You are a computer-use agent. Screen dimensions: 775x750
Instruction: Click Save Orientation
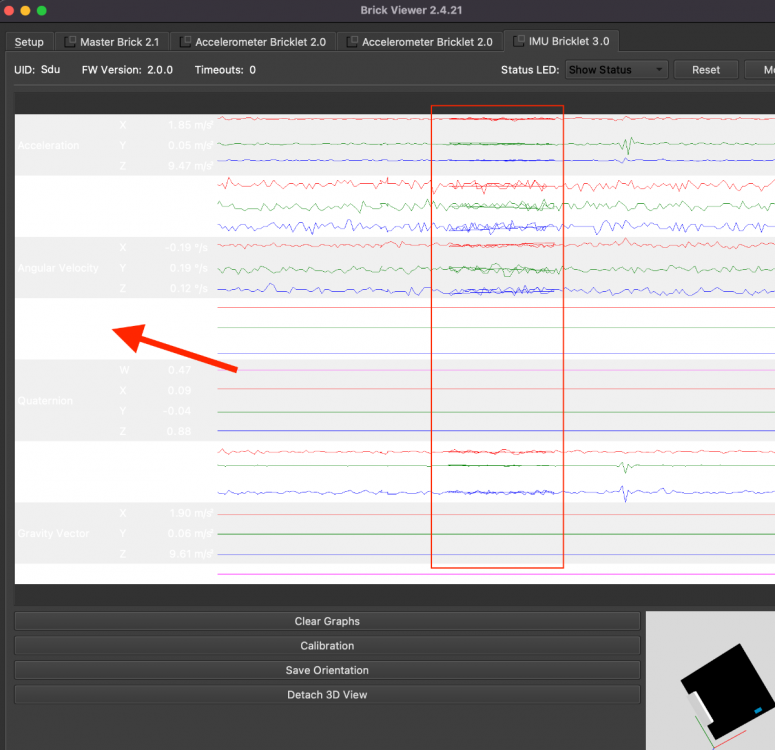(327, 670)
